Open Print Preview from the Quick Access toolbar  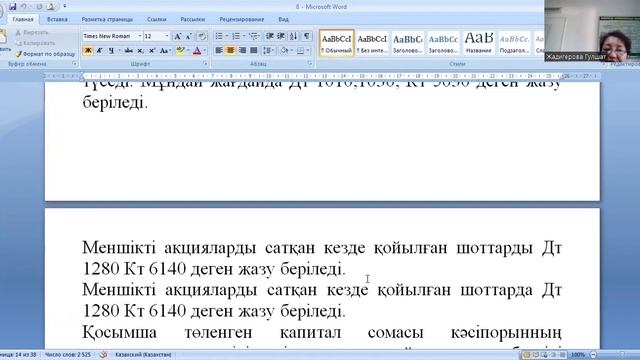tap(51, 7)
